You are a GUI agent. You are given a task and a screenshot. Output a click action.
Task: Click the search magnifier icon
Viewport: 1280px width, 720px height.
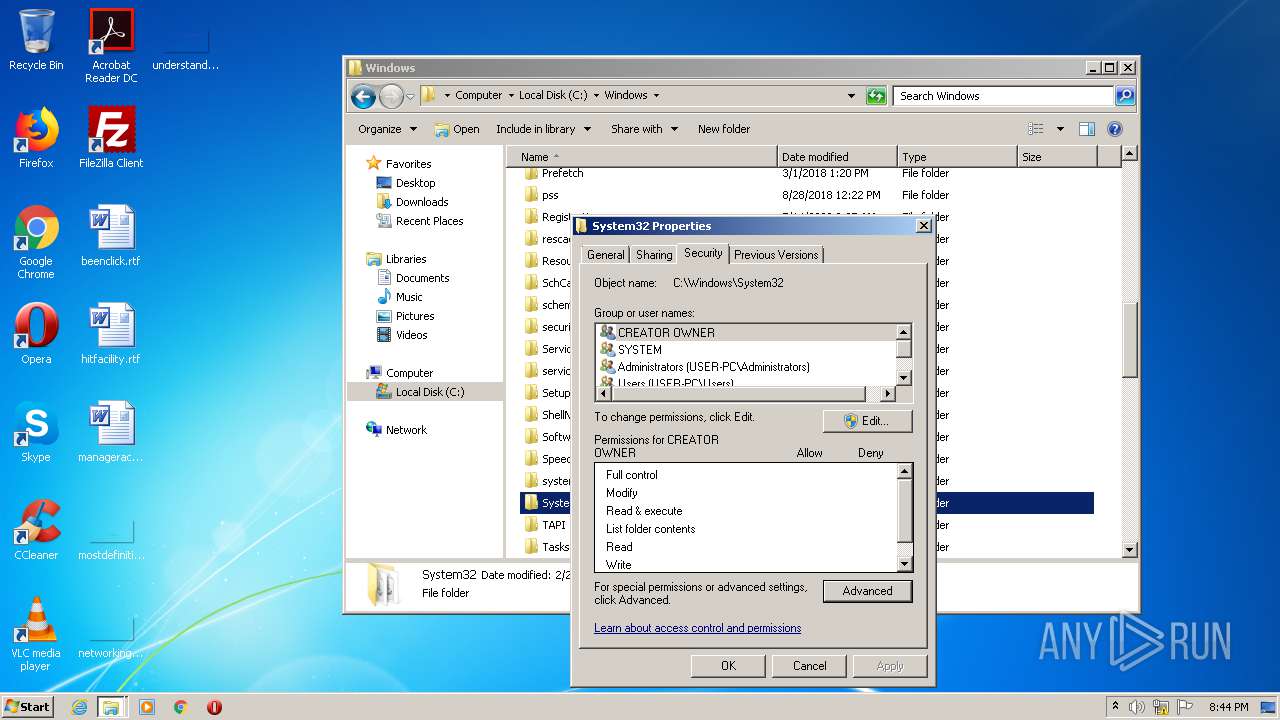tap(1125, 96)
